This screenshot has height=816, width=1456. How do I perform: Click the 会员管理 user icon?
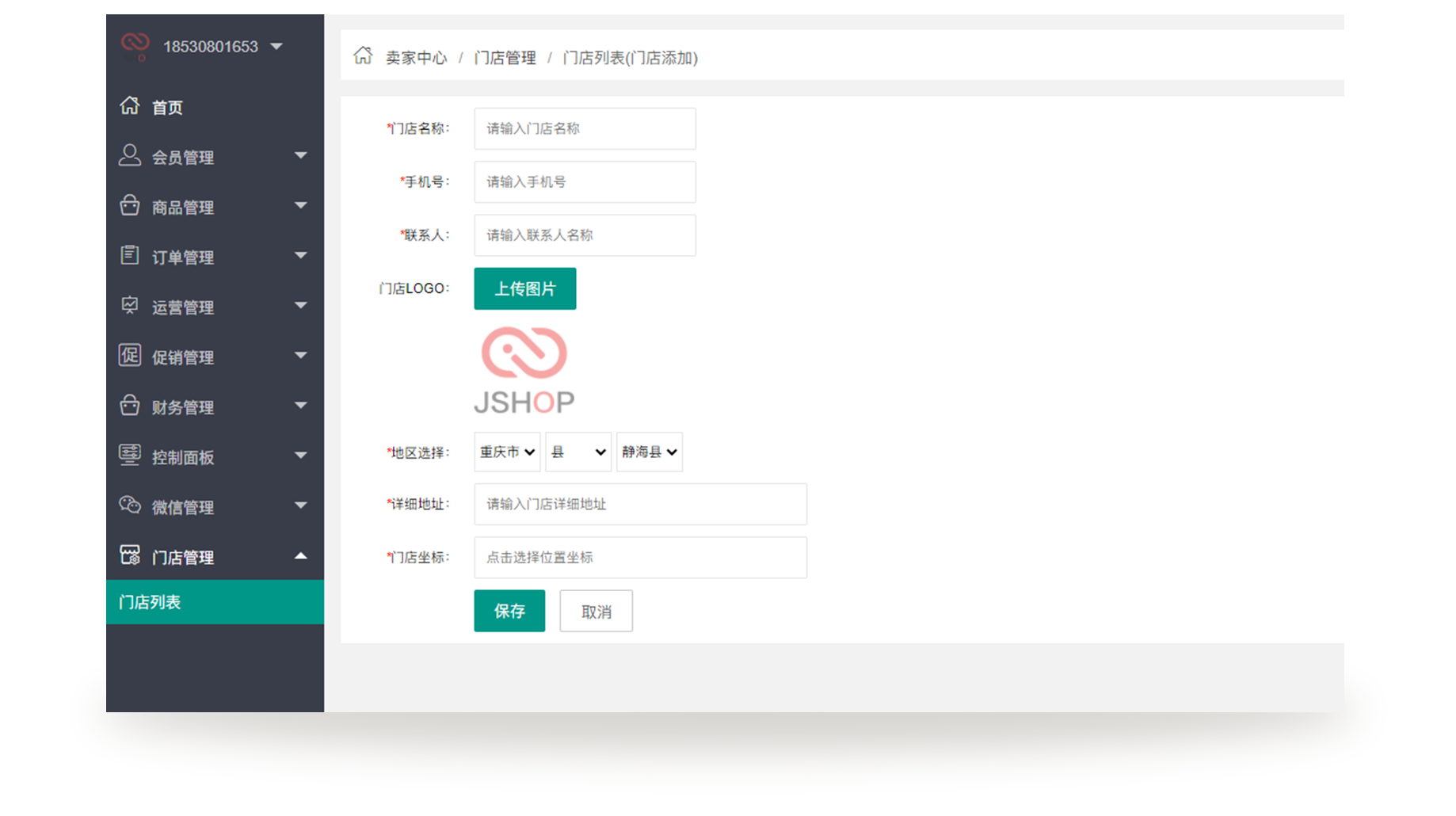pyautogui.click(x=130, y=155)
